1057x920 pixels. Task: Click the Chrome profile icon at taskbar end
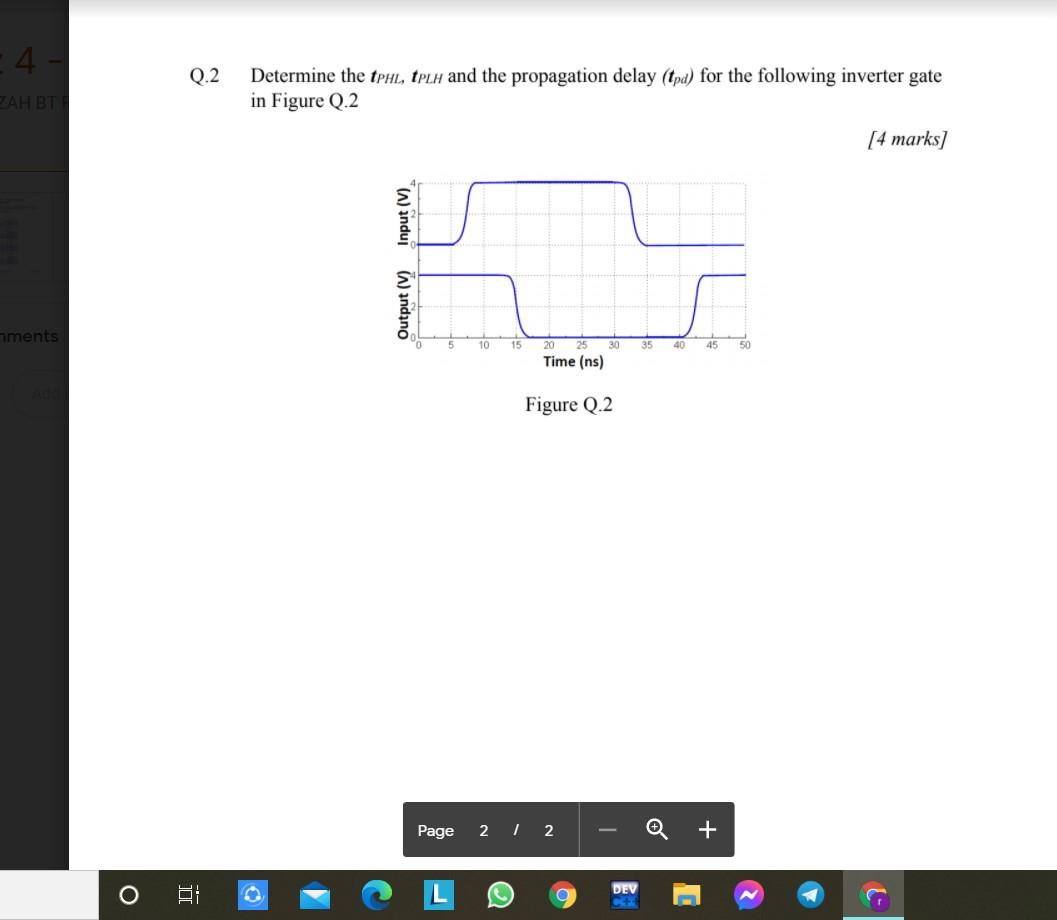[x=872, y=895]
